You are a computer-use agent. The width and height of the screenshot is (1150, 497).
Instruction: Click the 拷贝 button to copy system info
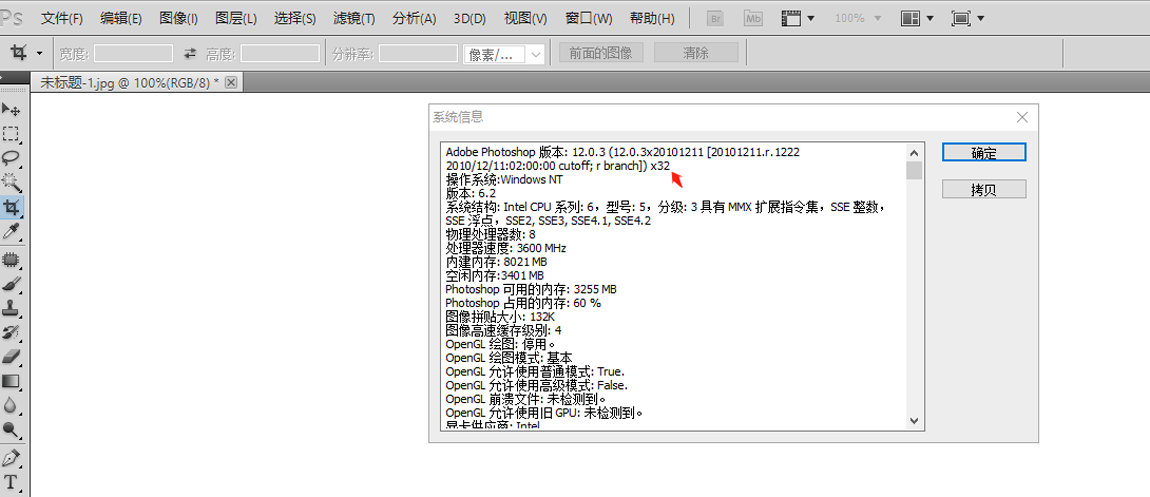[984, 189]
